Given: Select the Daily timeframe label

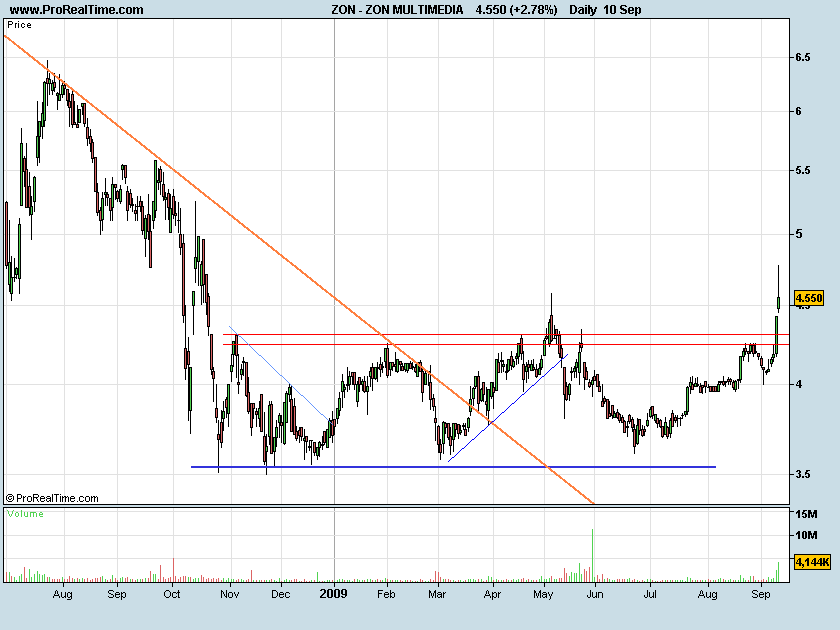Looking at the screenshot, I should 583,10.
